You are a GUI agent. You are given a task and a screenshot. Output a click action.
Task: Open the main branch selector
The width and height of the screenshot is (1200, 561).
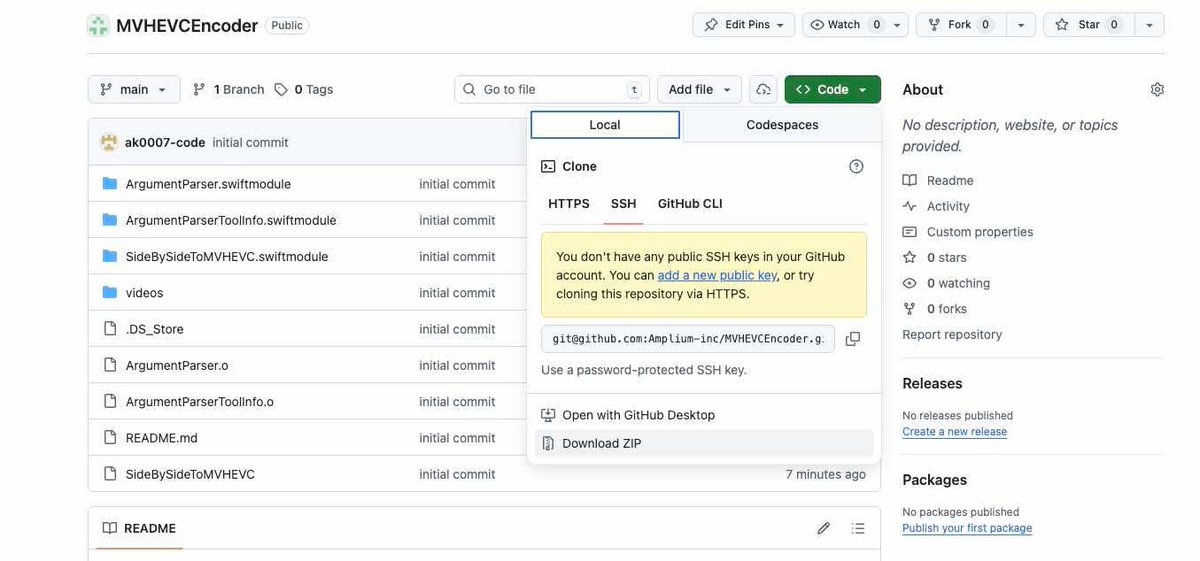(134, 89)
